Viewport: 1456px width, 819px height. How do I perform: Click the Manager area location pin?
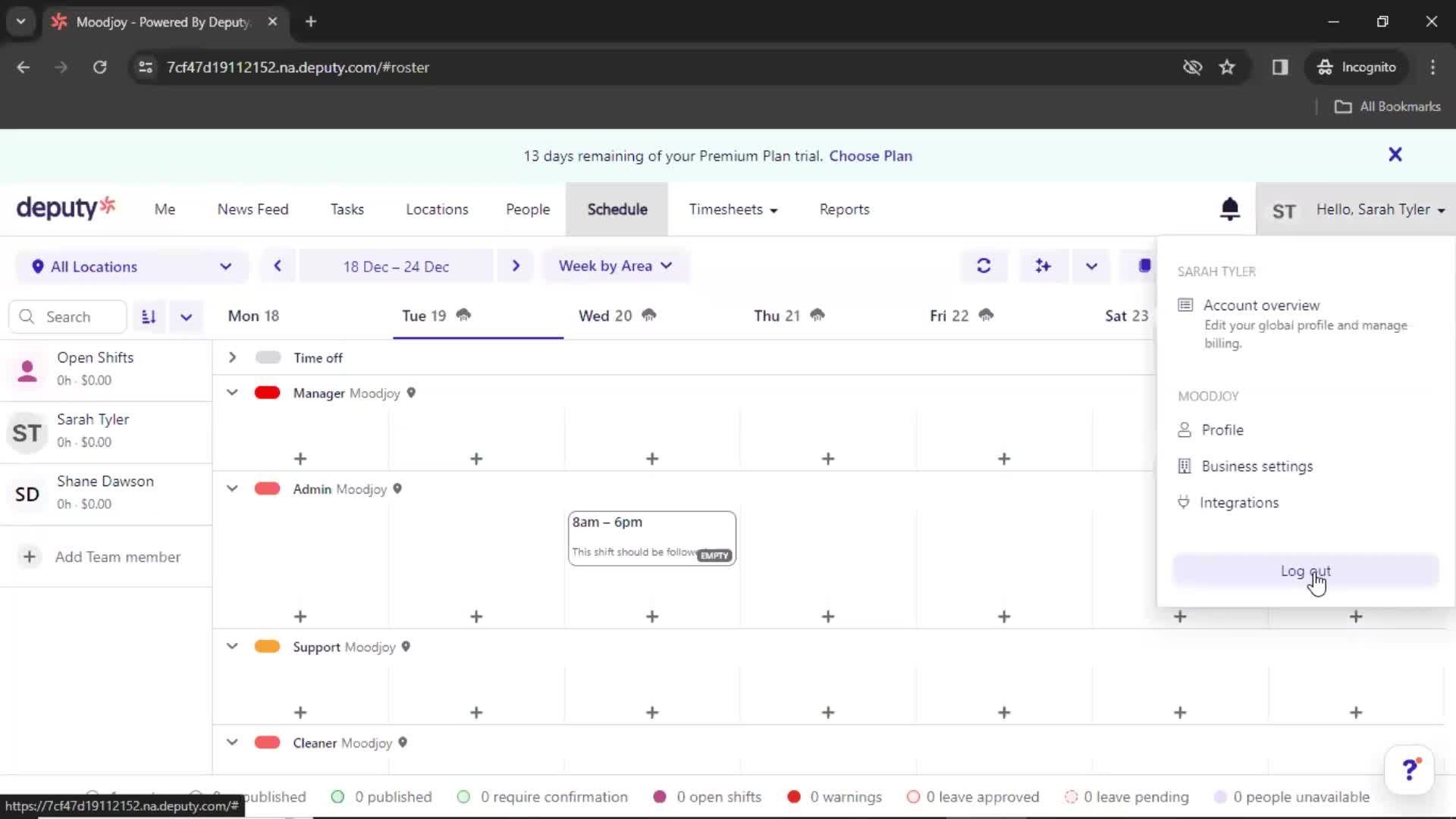(411, 393)
